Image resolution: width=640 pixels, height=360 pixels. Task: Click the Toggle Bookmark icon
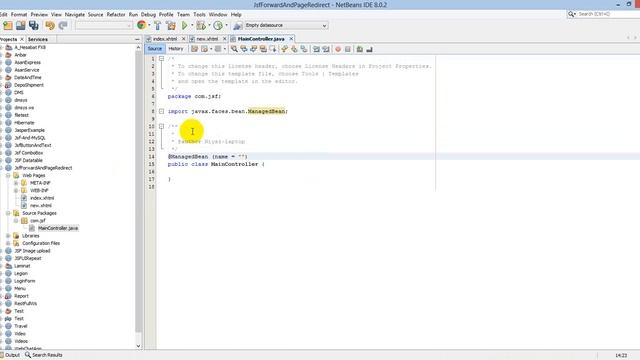point(304,49)
